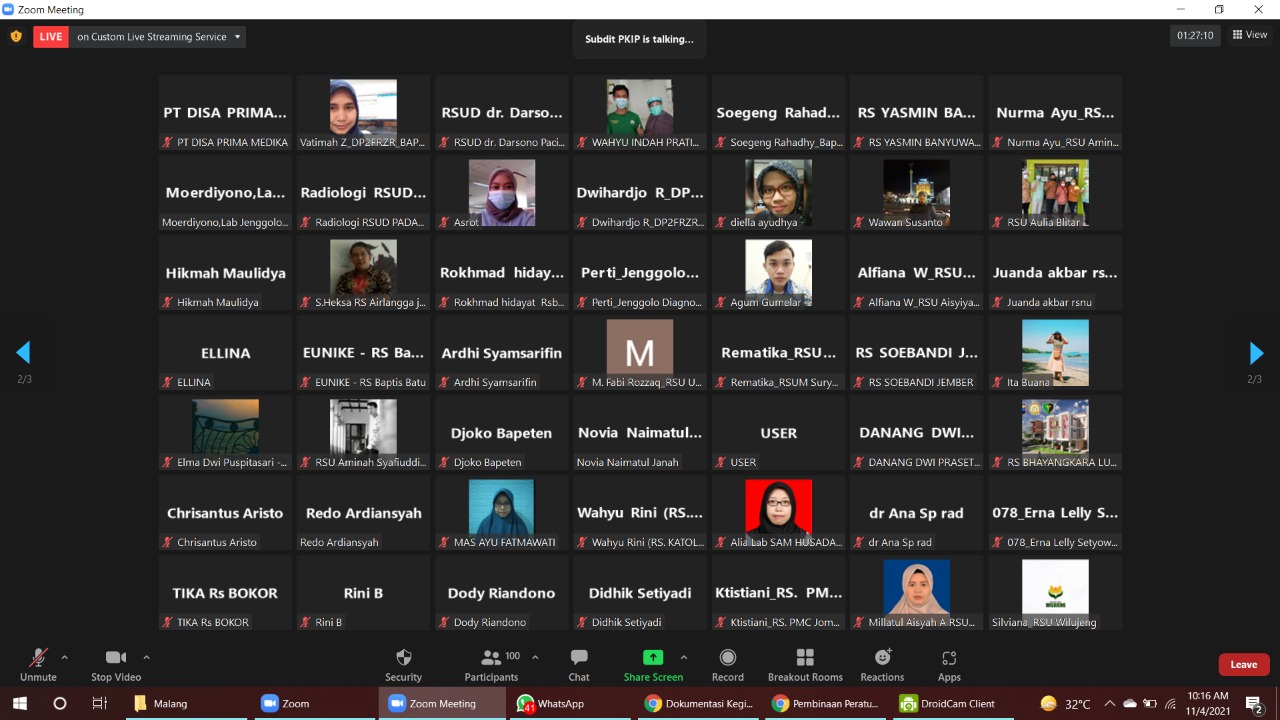Screen dimensions: 1280x720
Task: Switch to WhatsApp in taskbar
Action: tap(571, 704)
